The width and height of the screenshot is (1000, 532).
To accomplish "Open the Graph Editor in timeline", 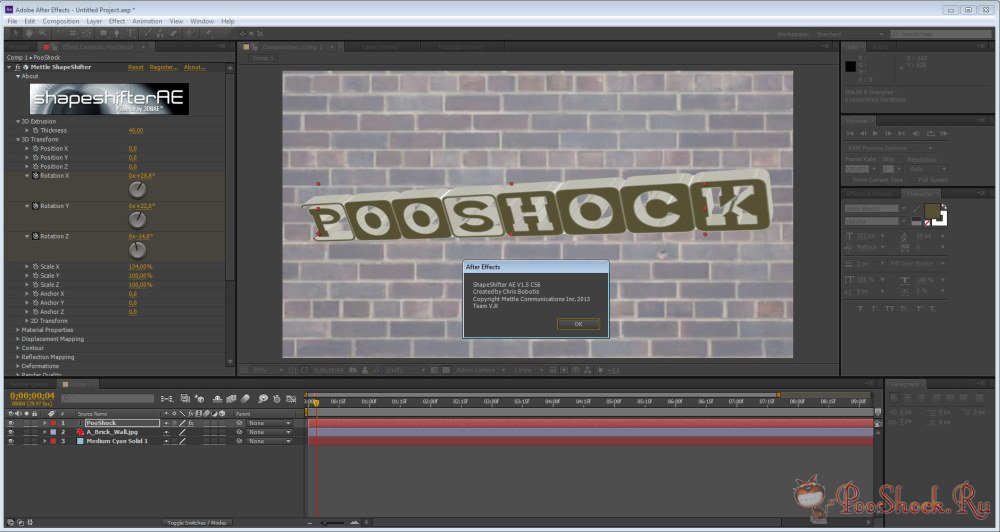I will 291,399.
